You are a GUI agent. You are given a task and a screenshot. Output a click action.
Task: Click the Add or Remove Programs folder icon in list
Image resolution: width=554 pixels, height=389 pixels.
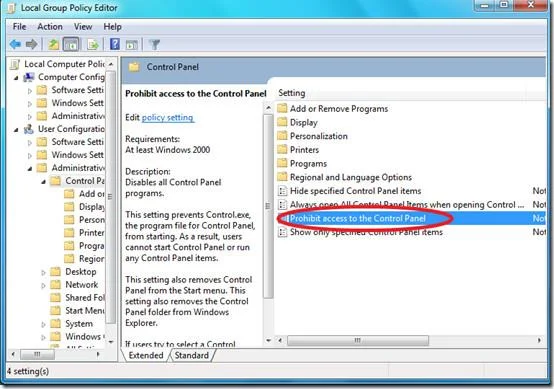pos(282,108)
